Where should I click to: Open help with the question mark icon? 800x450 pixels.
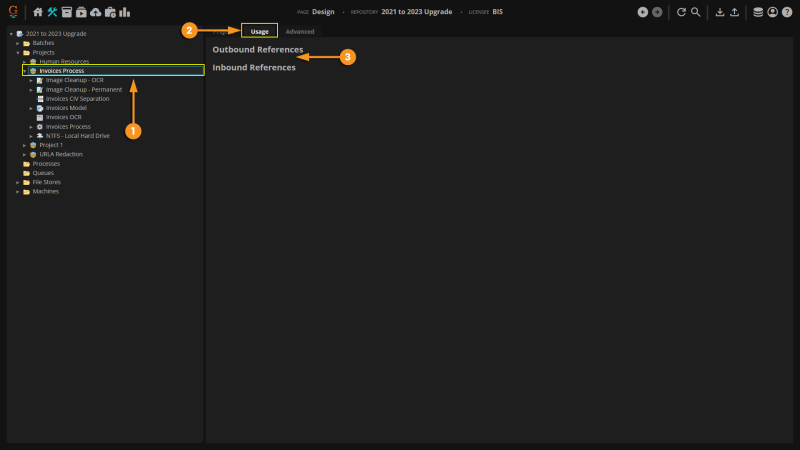pos(787,12)
